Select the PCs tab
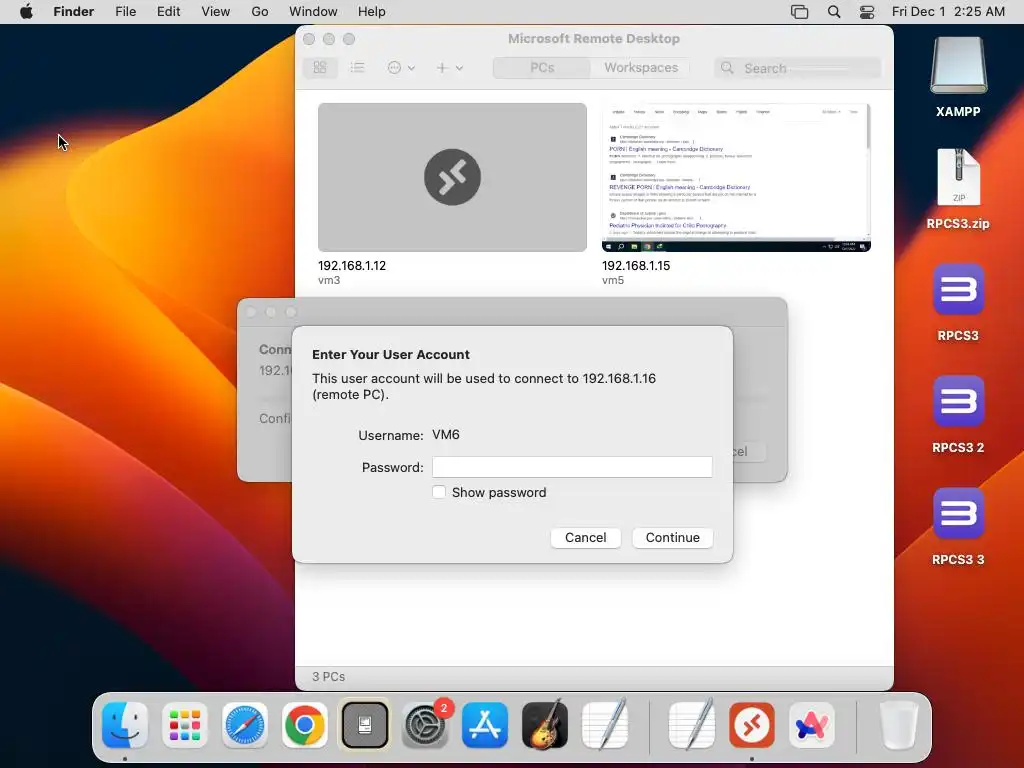Viewport: 1024px width, 768px height. (x=542, y=68)
